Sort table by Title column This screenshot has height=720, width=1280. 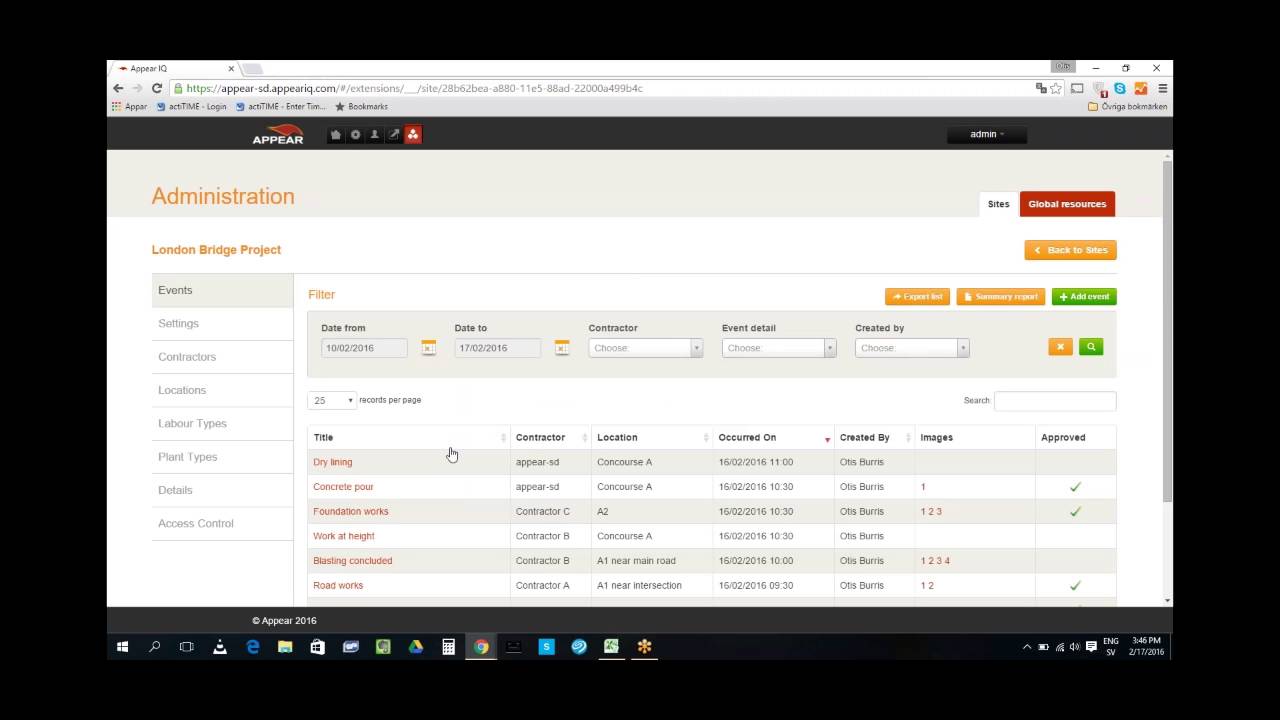tap(409, 437)
